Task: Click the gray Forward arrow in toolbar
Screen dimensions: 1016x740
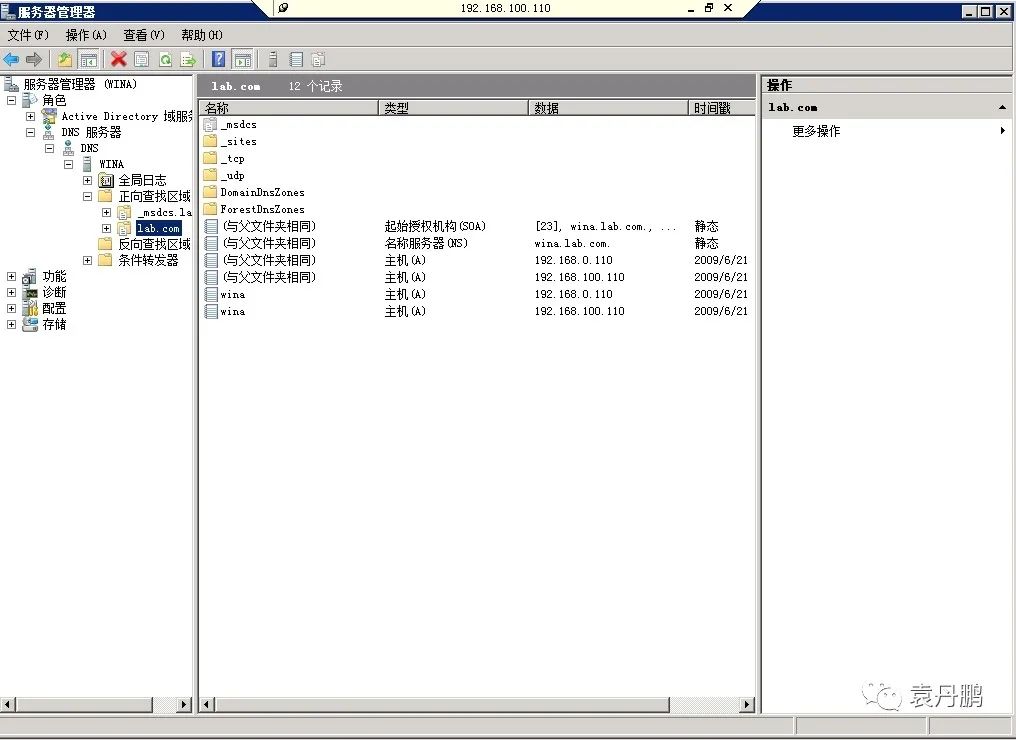Action: pyautogui.click(x=34, y=60)
